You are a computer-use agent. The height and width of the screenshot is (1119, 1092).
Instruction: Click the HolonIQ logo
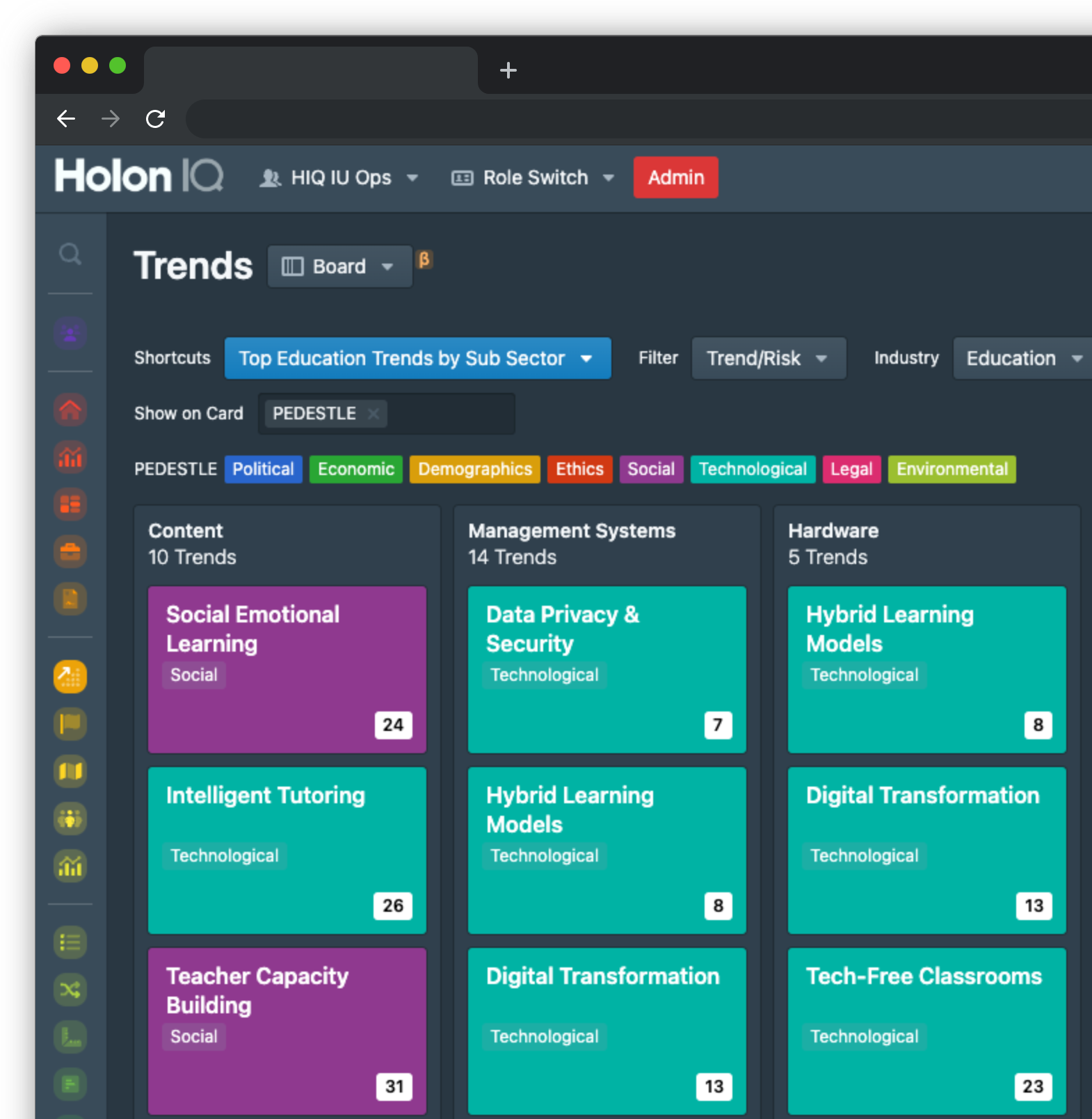(x=139, y=176)
